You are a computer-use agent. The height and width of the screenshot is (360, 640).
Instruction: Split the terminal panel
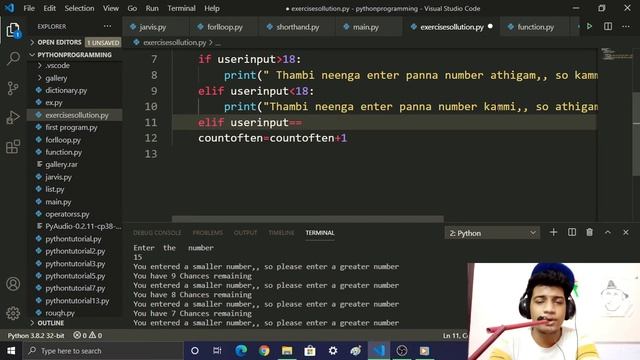pos(572,232)
